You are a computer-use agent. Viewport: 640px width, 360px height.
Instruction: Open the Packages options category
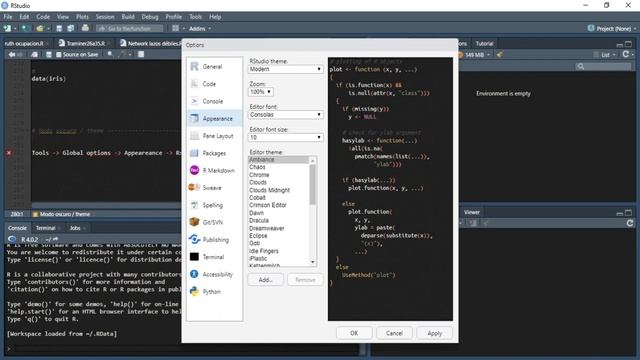point(214,153)
